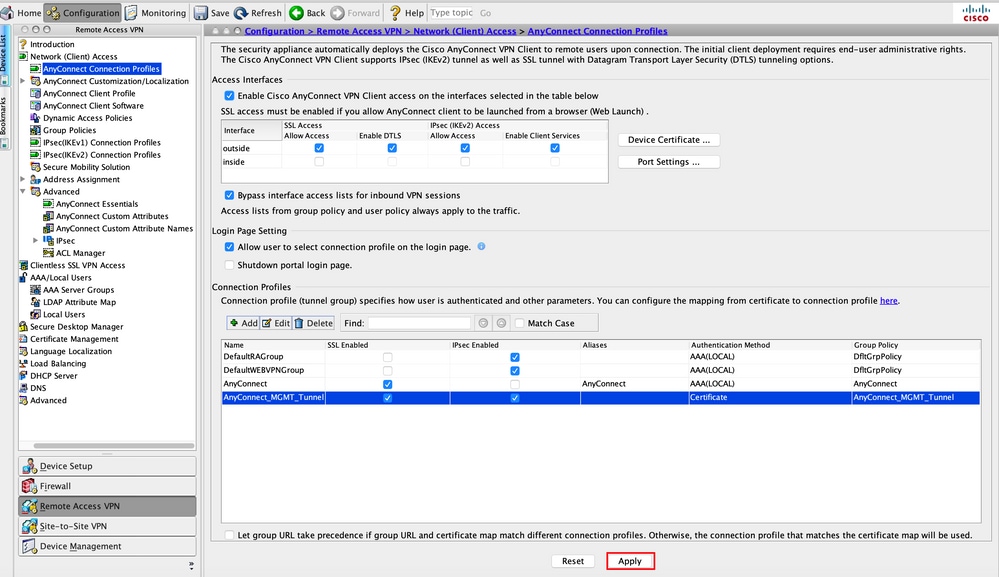
Task: Switch to Device Management panel
Action: tap(107, 546)
